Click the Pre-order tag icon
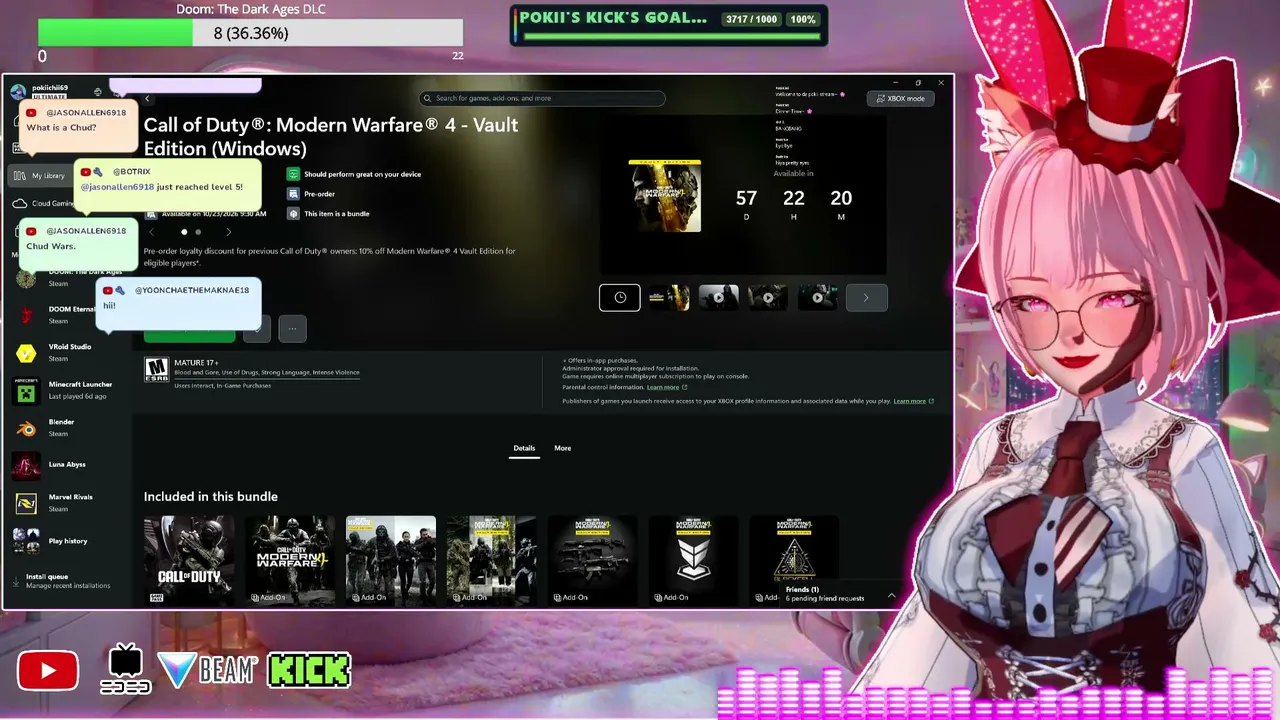This screenshot has width=1280, height=720. [293, 194]
